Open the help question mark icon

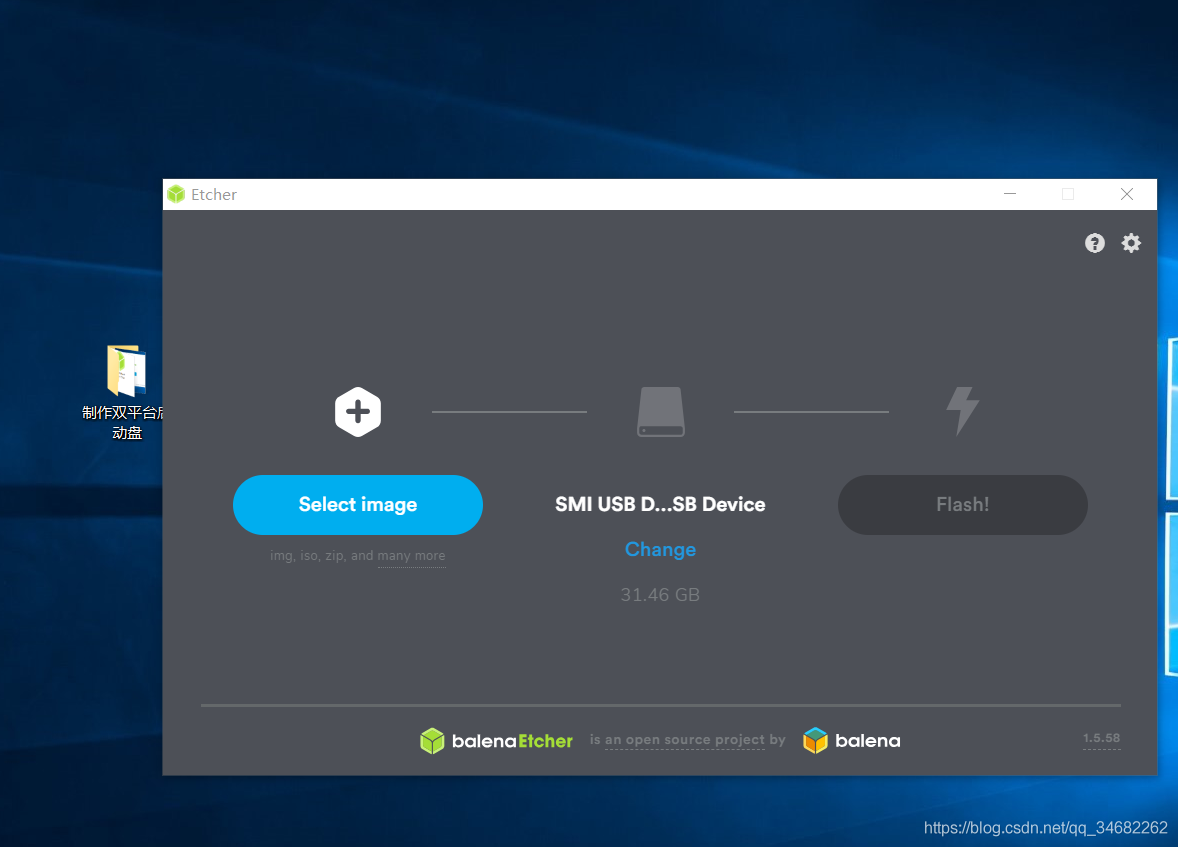(1095, 243)
